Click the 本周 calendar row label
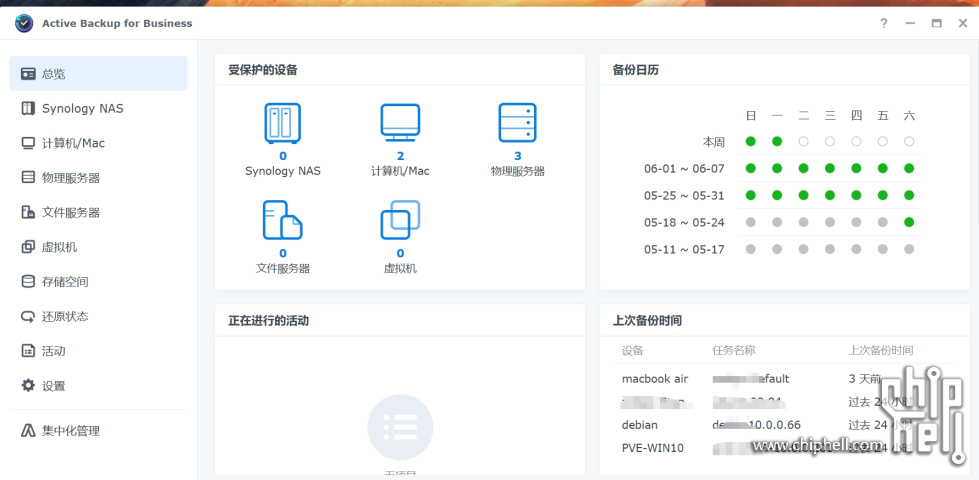This screenshot has height=480, width=979. [714, 142]
